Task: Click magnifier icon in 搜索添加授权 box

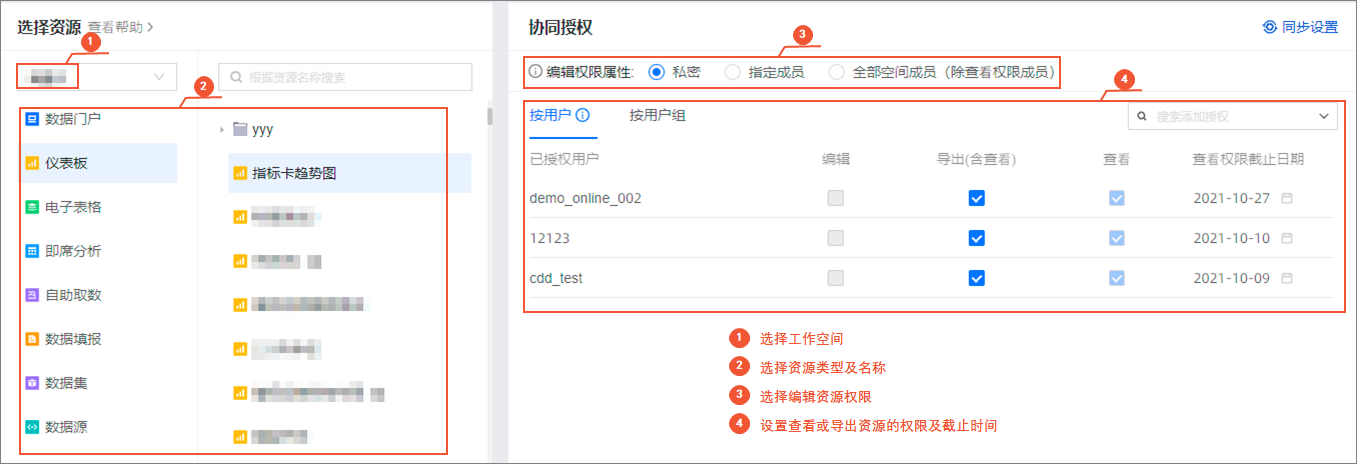Action: (x=1143, y=116)
